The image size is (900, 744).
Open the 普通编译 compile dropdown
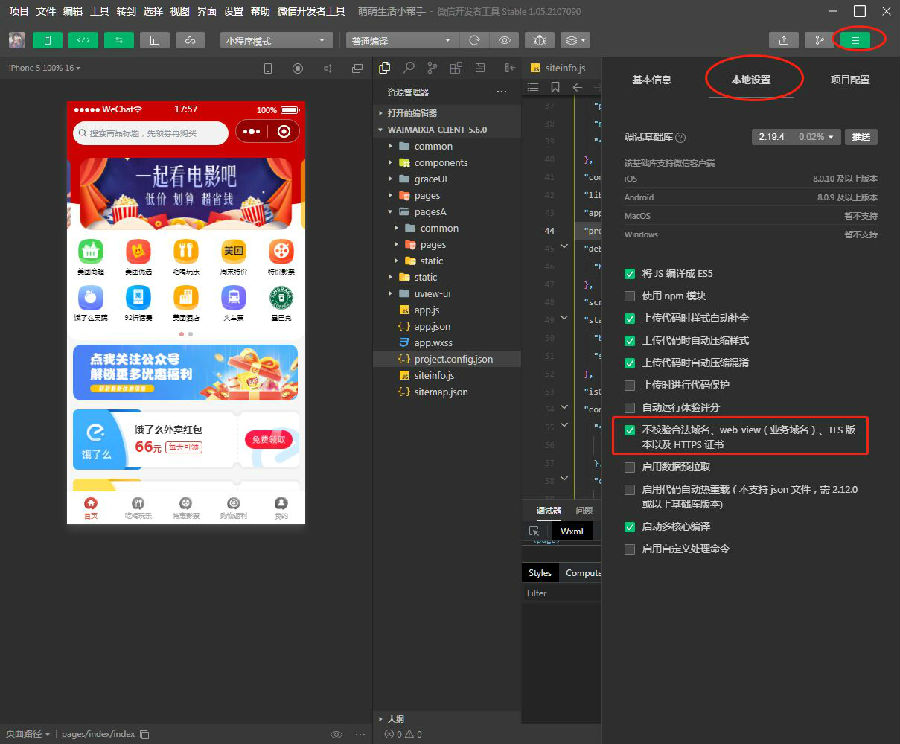401,40
